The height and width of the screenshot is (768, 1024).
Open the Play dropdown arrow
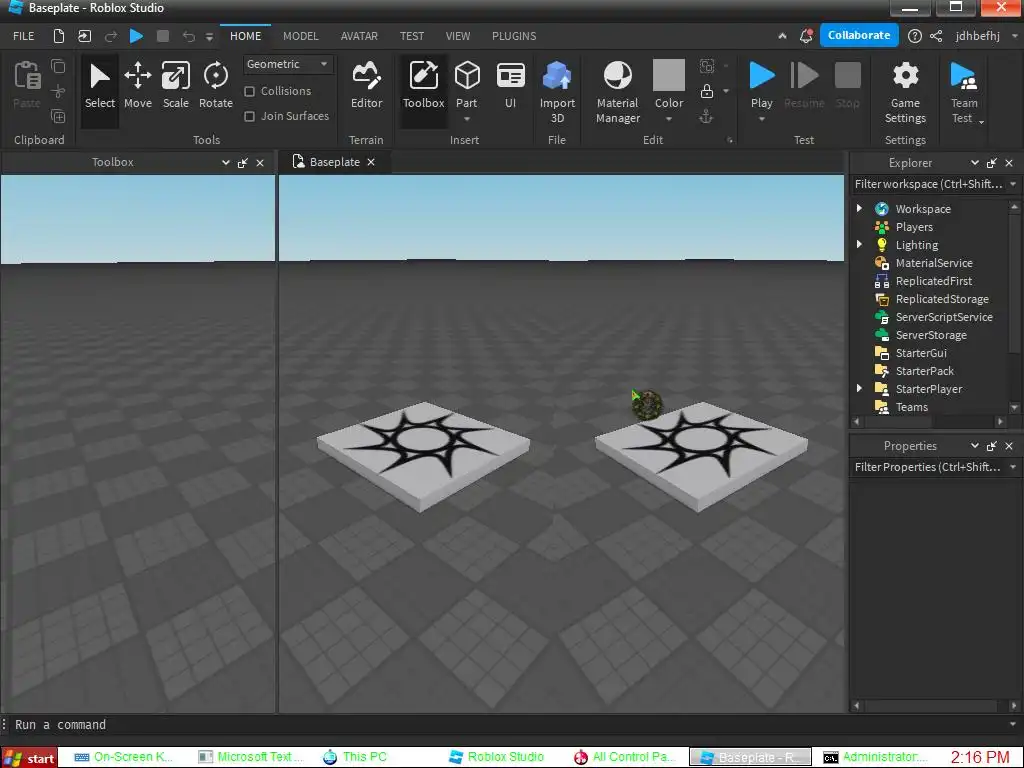(761, 119)
